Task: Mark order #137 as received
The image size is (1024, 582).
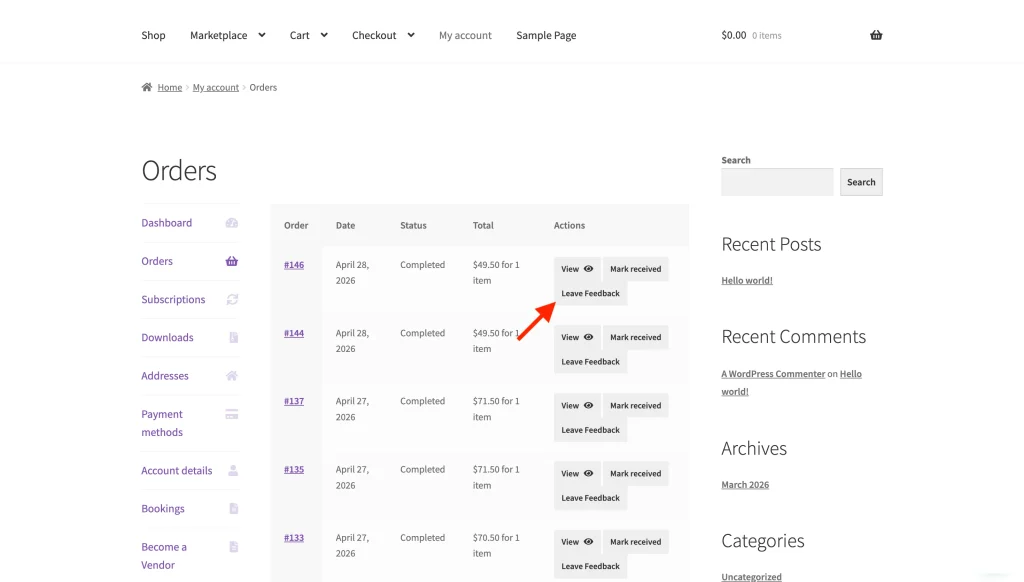Action: [x=635, y=406]
